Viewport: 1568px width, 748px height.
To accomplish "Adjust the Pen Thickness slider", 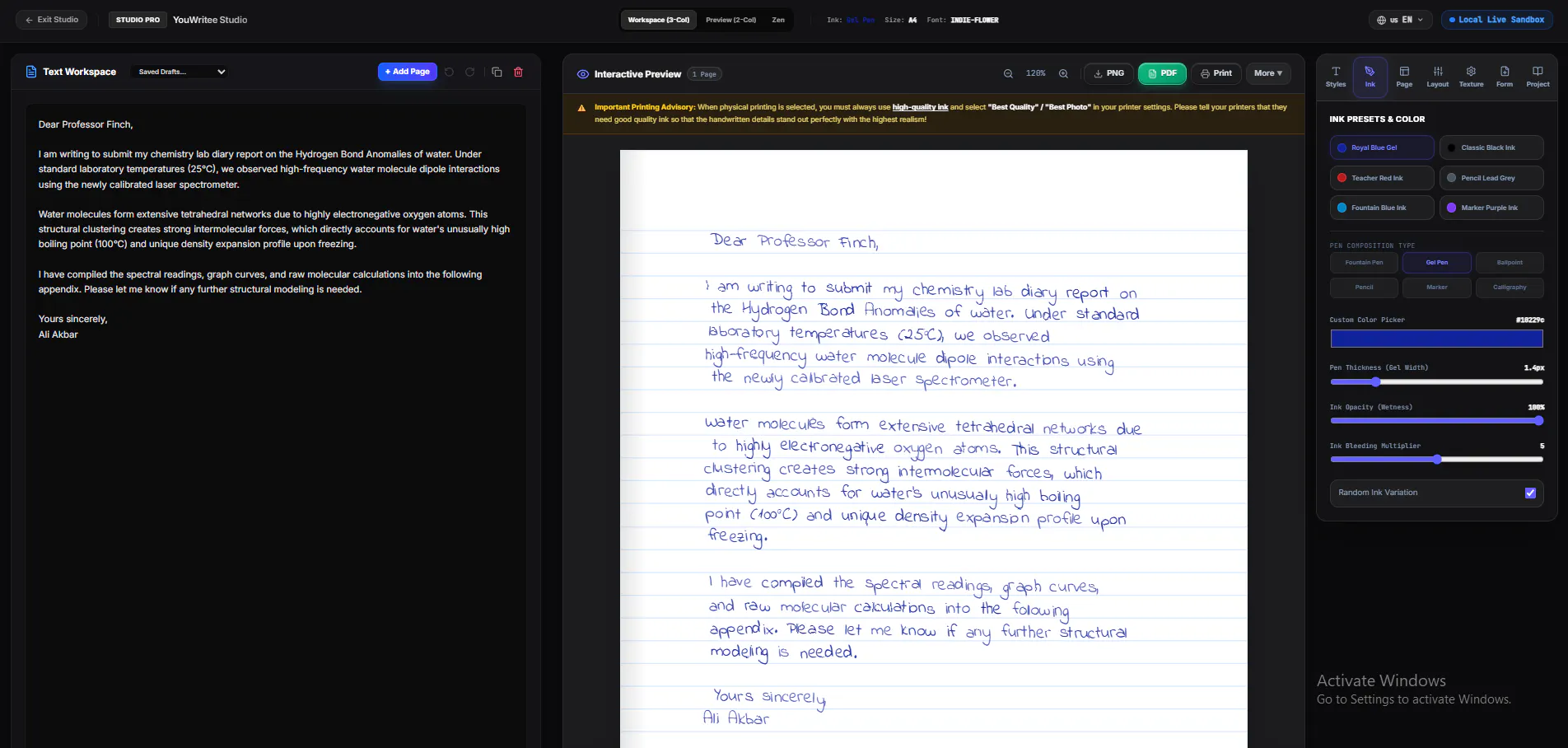I will click(1437, 382).
